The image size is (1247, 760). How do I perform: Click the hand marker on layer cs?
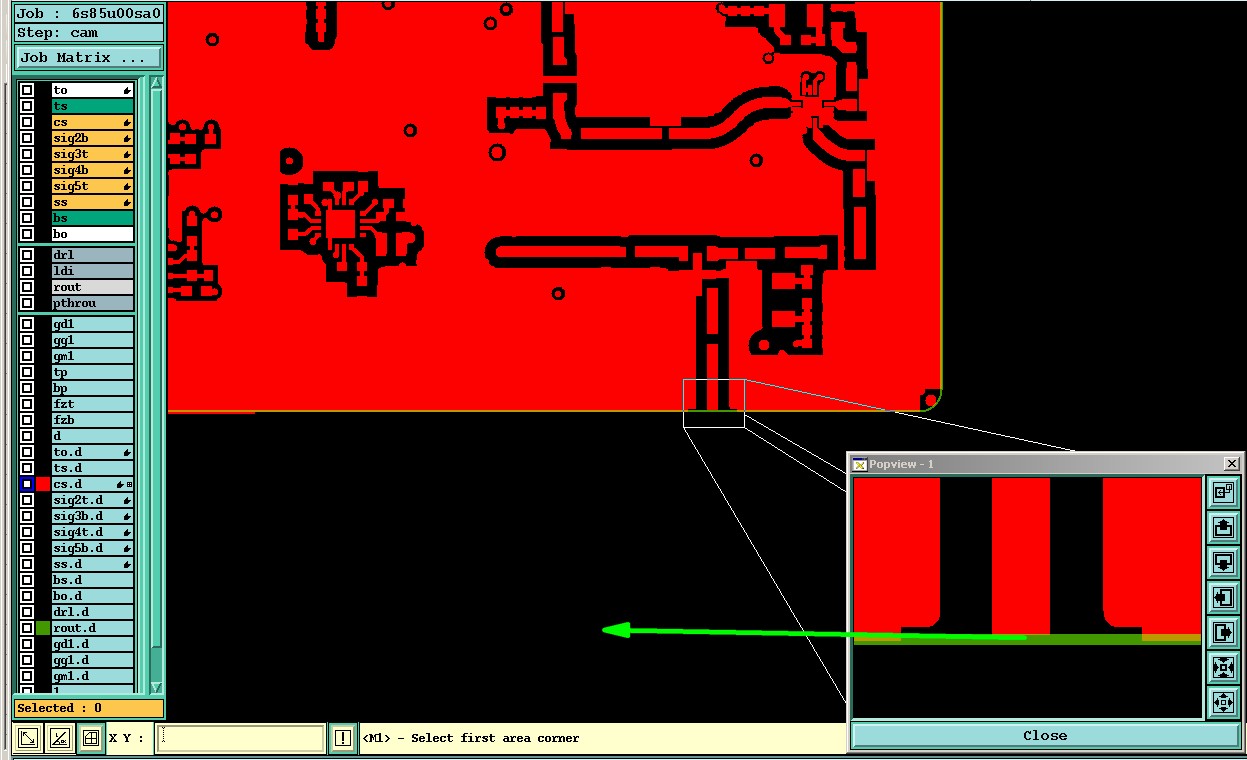point(127,123)
